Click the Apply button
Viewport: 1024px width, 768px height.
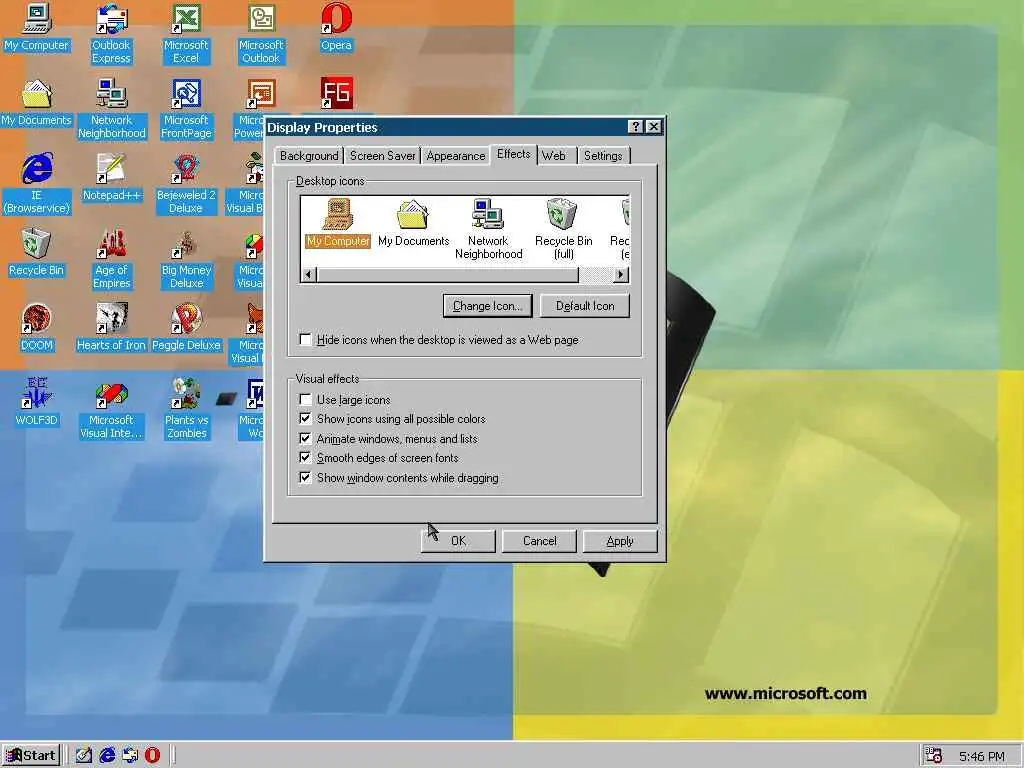(x=620, y=541)
